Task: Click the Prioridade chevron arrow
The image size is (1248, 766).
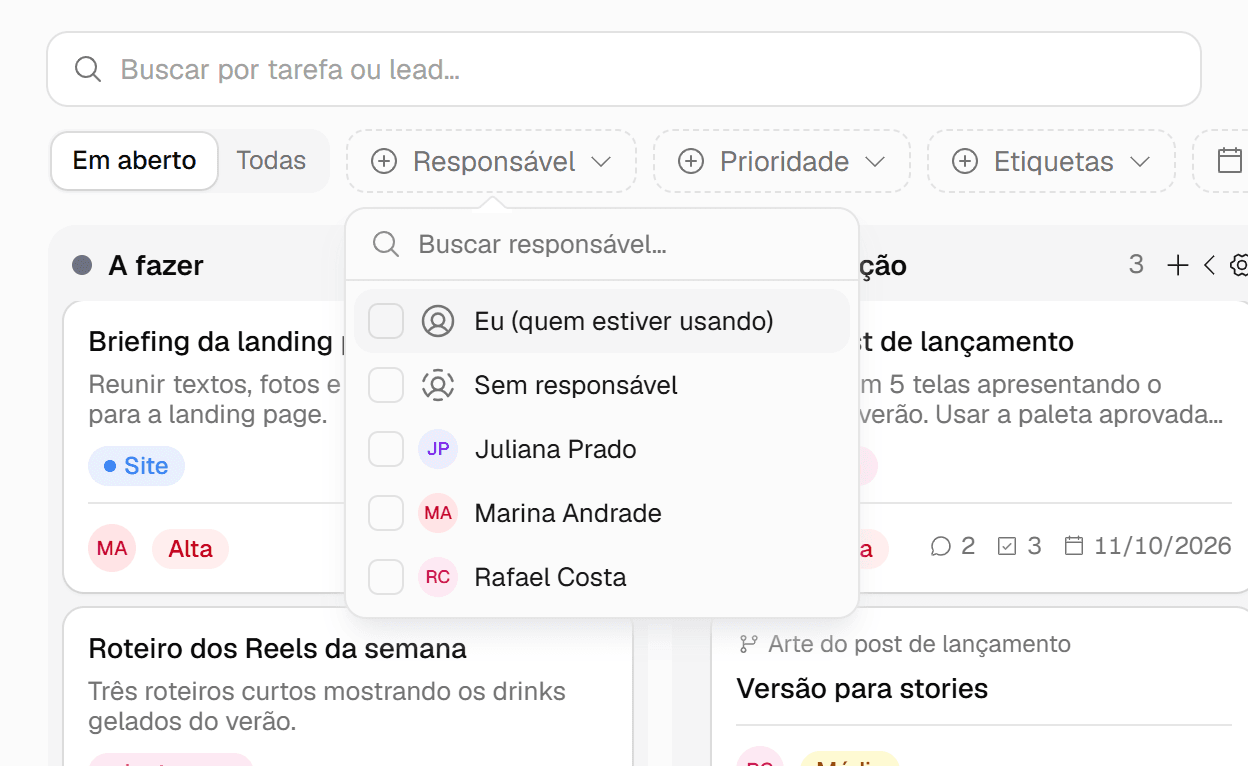Action: 875,161
